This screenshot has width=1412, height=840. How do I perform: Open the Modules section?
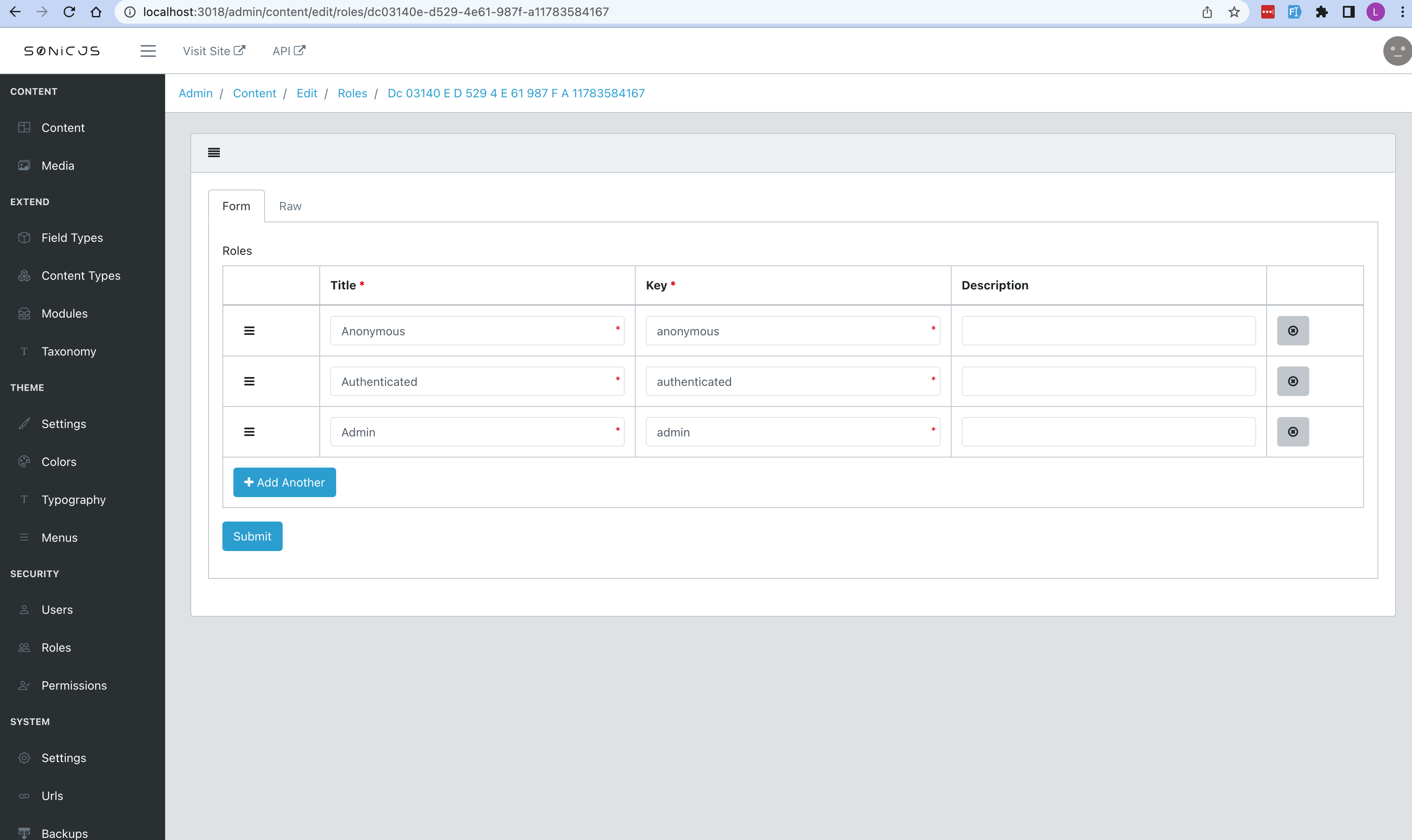(64, 313)
